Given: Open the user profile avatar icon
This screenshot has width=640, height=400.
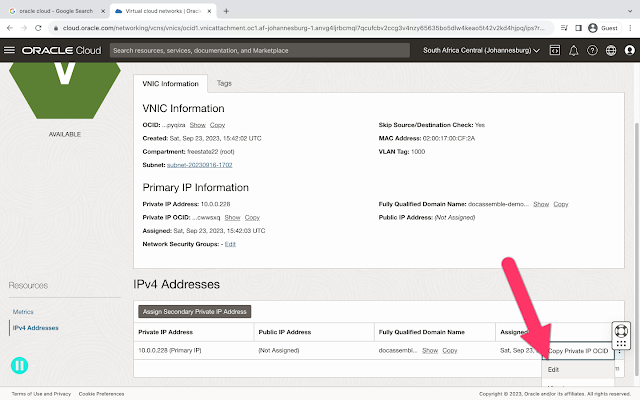Looking at the screenshot, I should 630,50.
